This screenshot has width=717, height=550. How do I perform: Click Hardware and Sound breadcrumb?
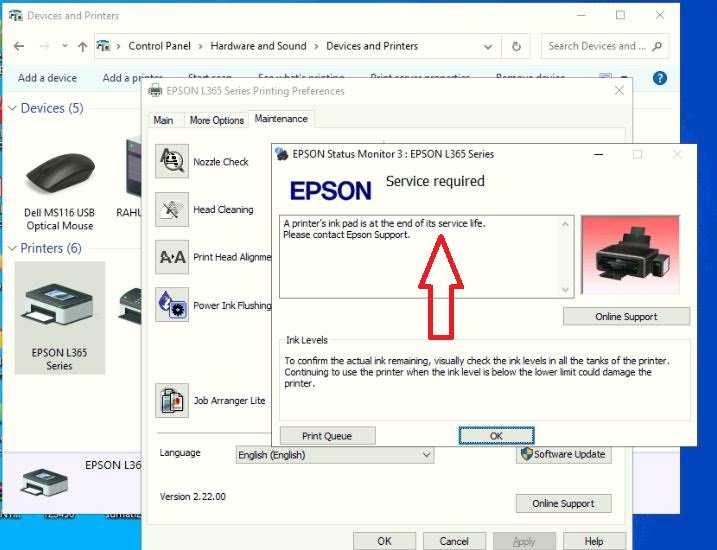click(x=258, y=46)
